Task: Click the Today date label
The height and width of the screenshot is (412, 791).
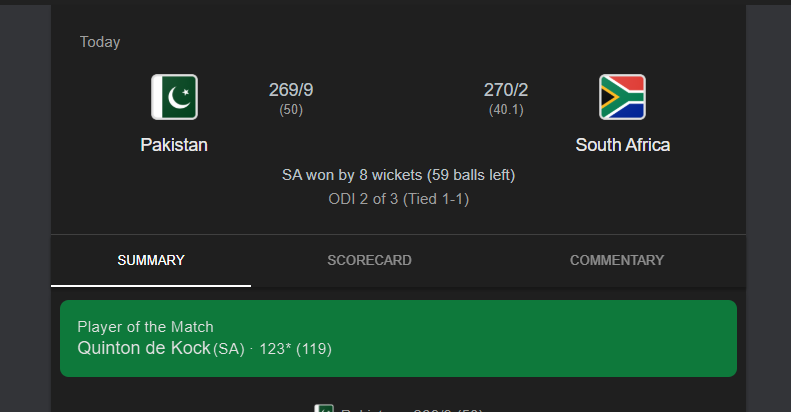Action: click(100, 42)
